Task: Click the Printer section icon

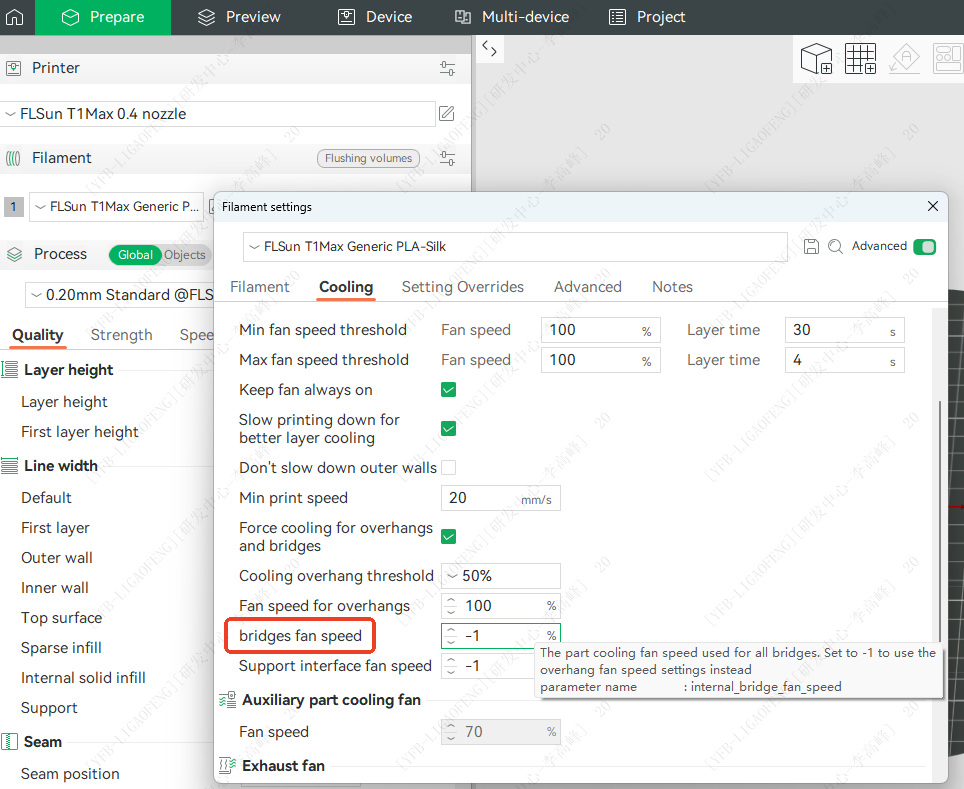Action: click(x=14, y=68)
